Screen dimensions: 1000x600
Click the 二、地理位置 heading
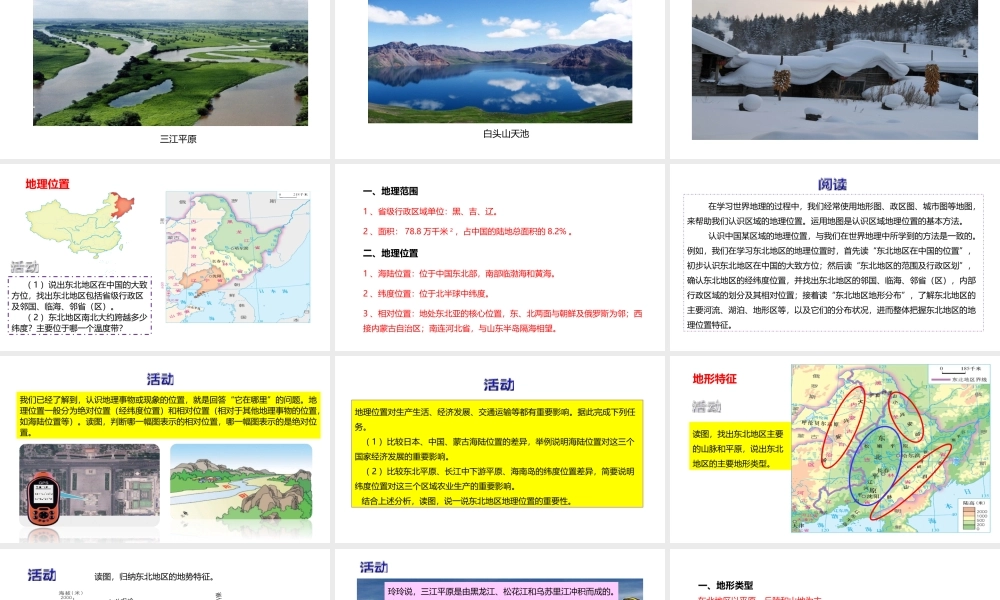pos(390,252)
